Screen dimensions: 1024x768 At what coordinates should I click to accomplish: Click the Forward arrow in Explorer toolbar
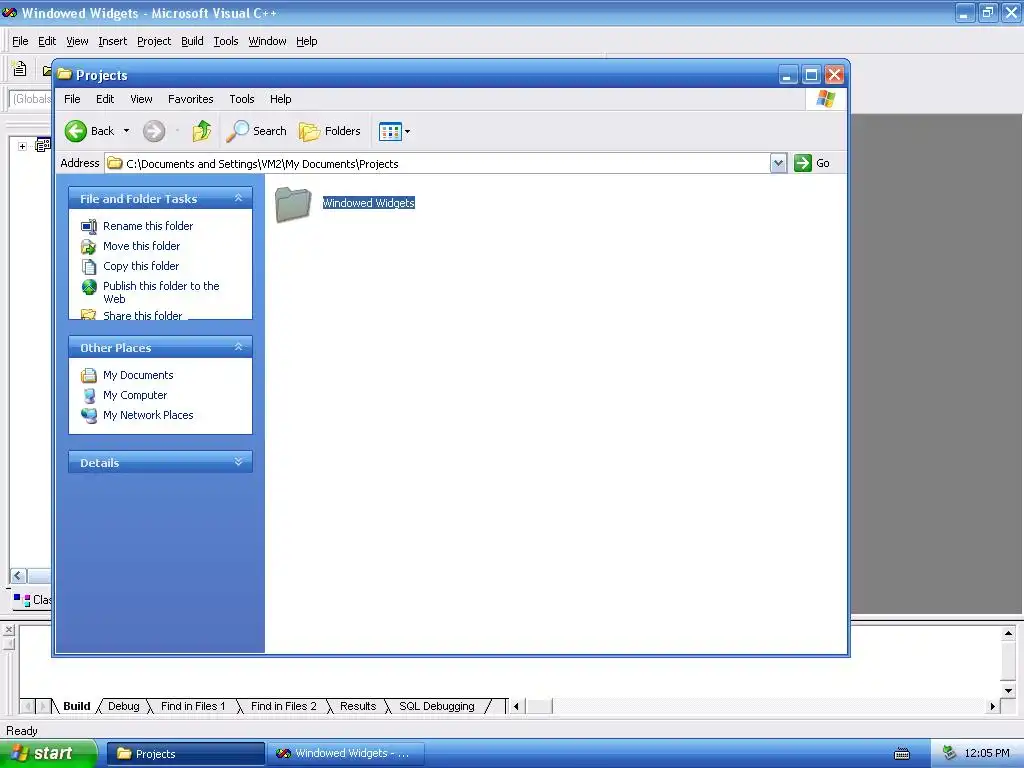pyautogui.click(x=154, y=131)
